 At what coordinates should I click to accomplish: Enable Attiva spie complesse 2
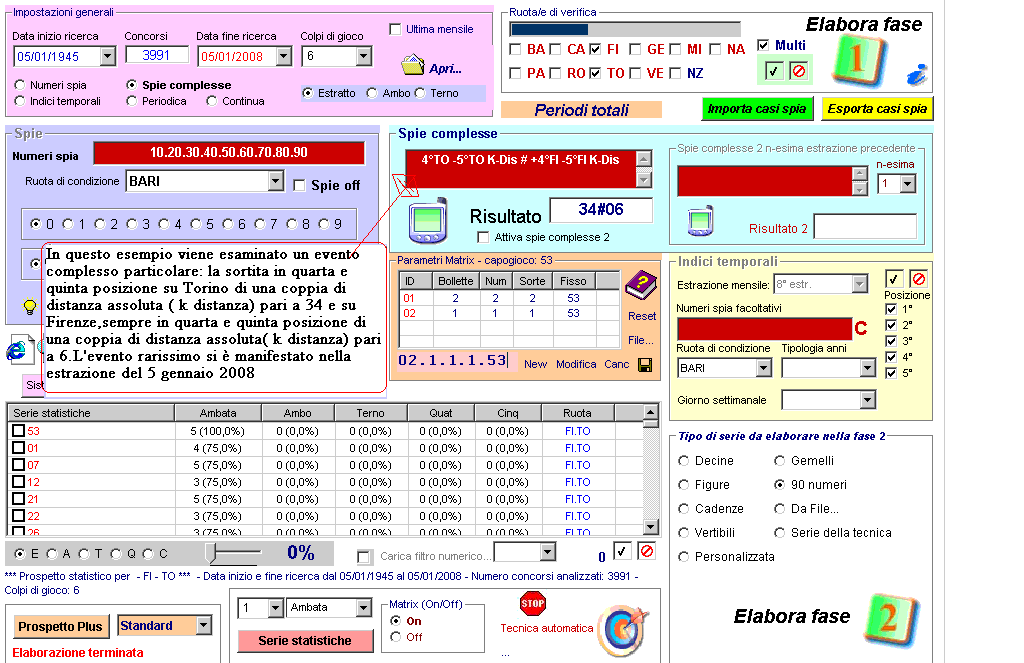(x=483, y=237)
